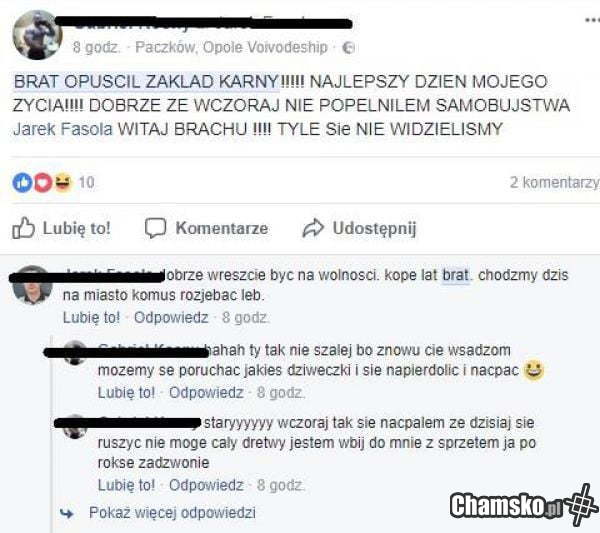Viewport: 600px width, 533px height.
Task: Open the post author's profile picture
Action: 37,35
